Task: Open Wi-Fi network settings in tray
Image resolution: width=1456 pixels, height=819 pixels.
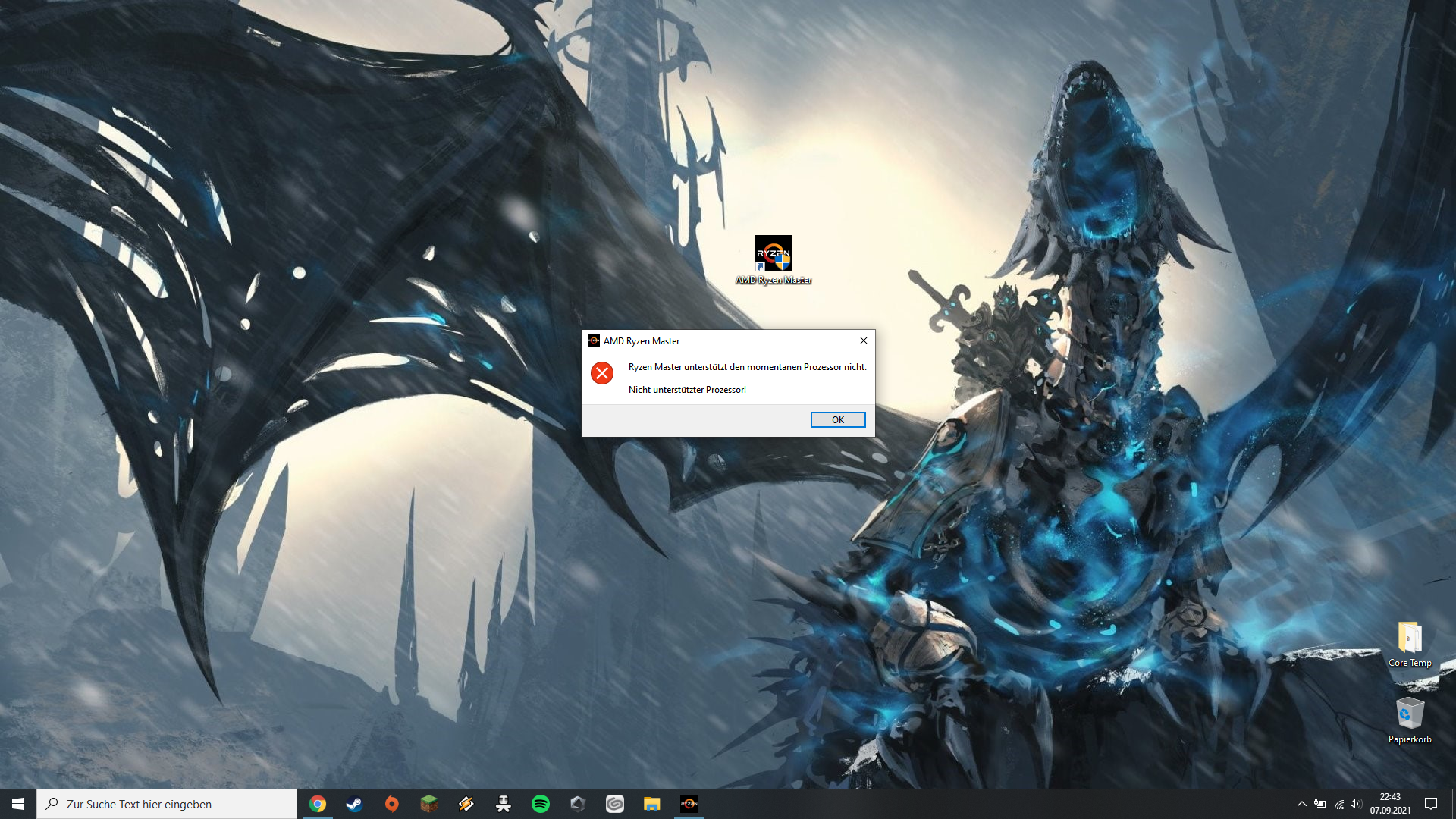Action: 1338,804
